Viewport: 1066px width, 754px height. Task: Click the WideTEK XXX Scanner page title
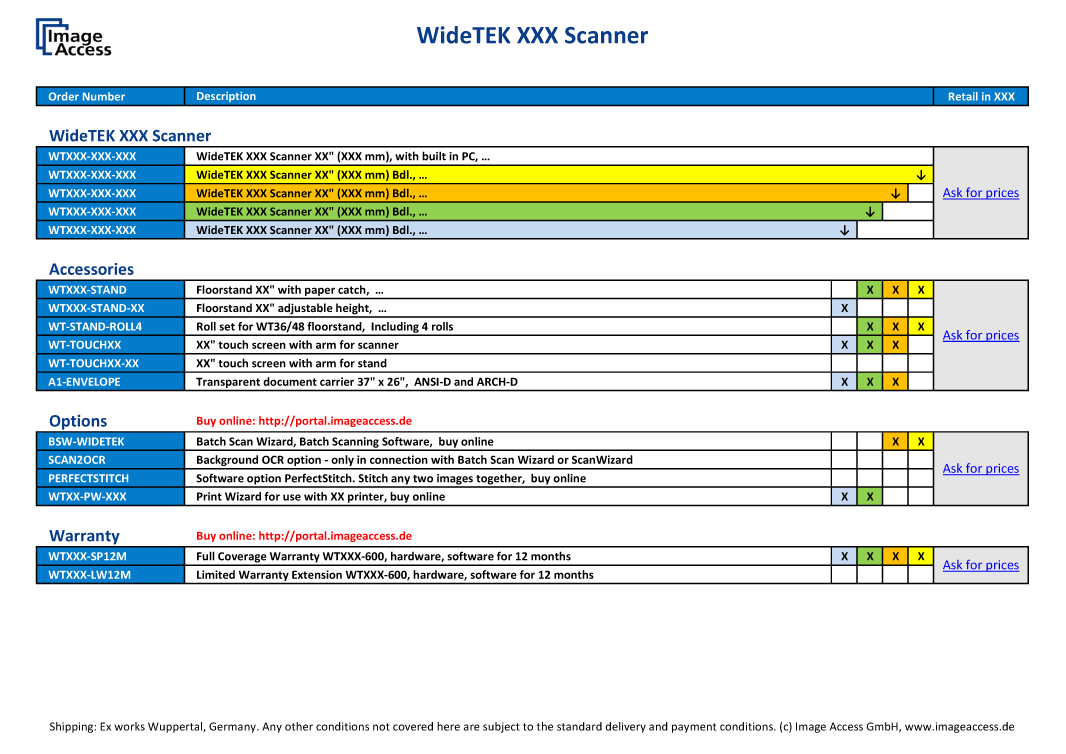532,35
